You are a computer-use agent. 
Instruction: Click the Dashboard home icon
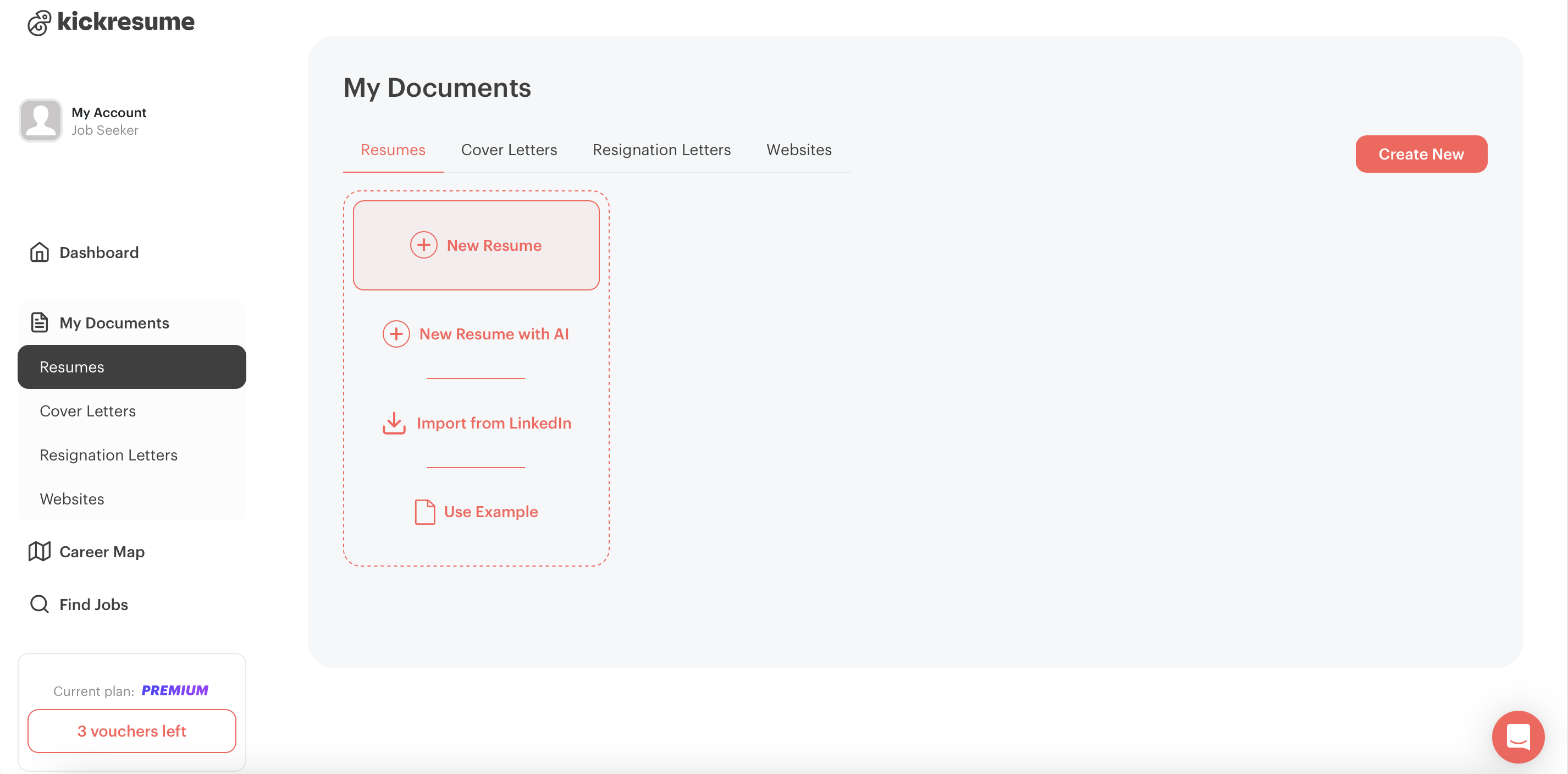40,252
